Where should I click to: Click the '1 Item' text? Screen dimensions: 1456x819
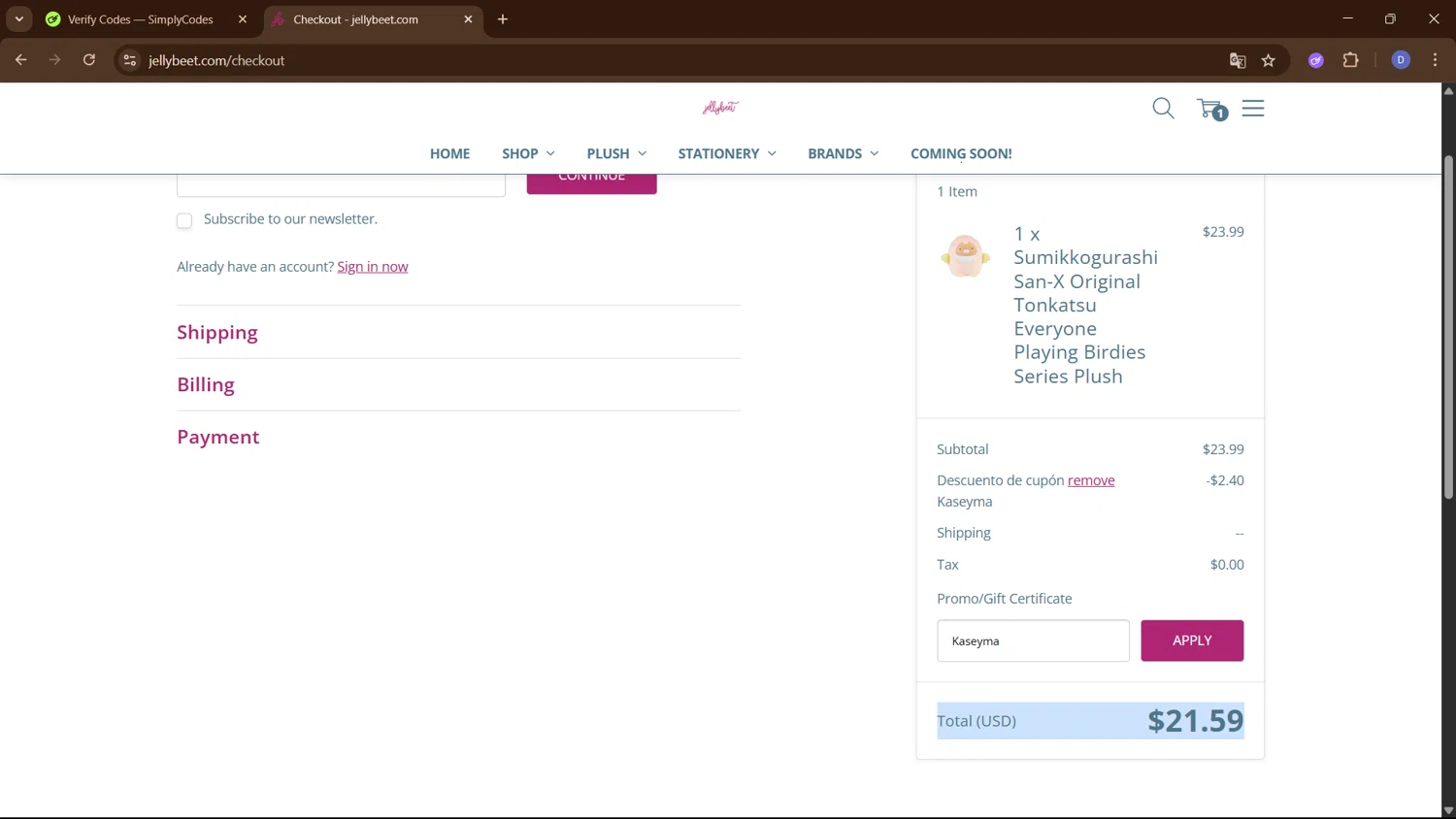pos(957,192)
